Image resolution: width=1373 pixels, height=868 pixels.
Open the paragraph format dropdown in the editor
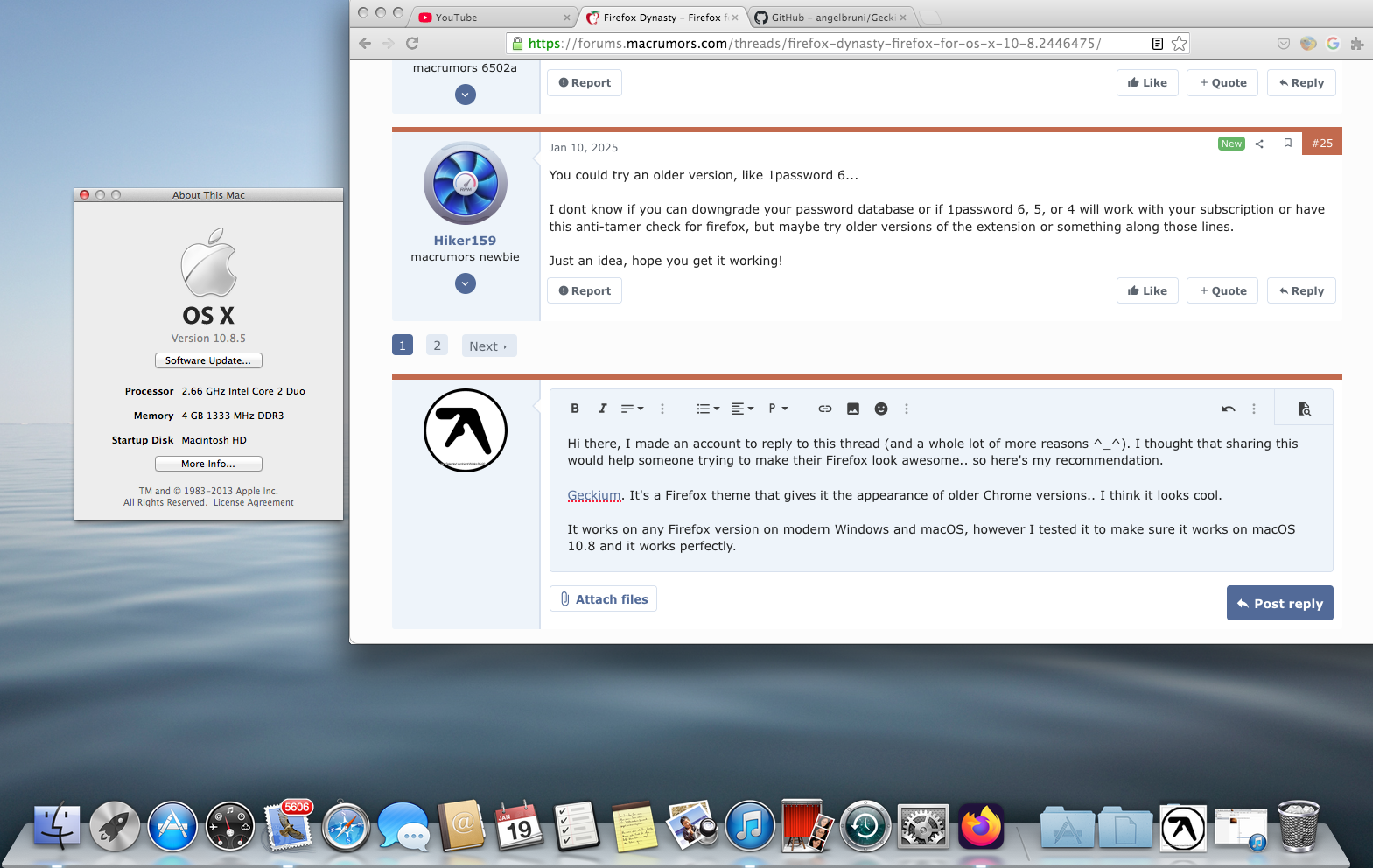(x=778, y=409)
